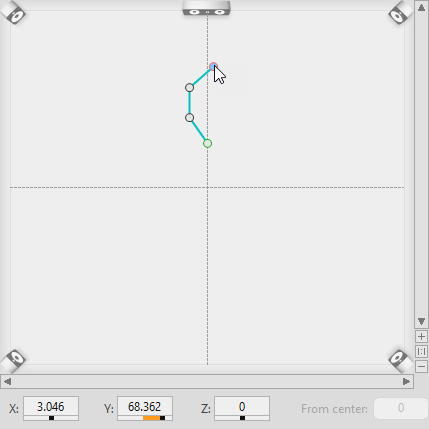Click the vertical scrollbar down arrow
This screenshot has width=429, height=429.
click(x=421, y=321)
